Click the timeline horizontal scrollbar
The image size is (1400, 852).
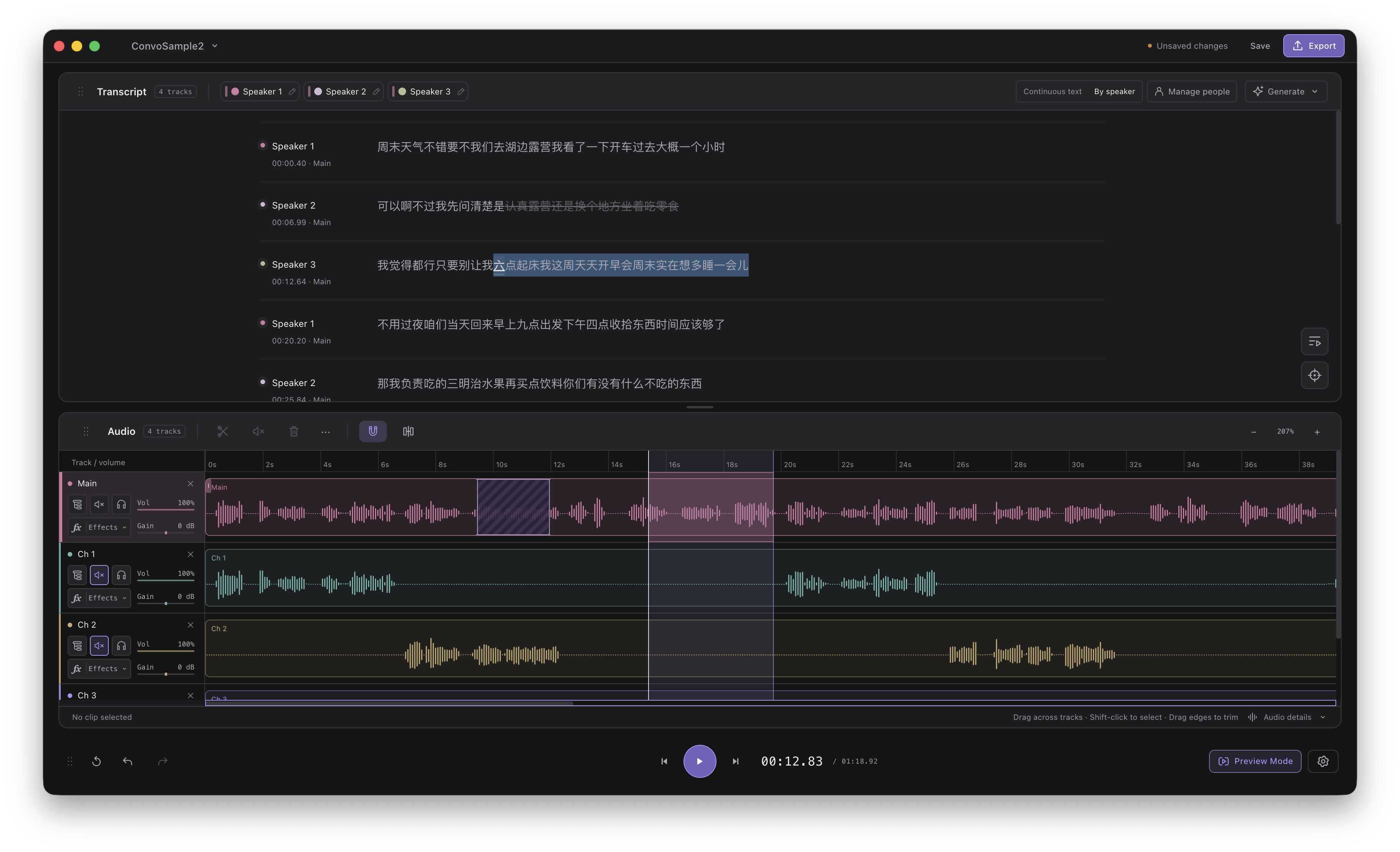click(389, 703)
